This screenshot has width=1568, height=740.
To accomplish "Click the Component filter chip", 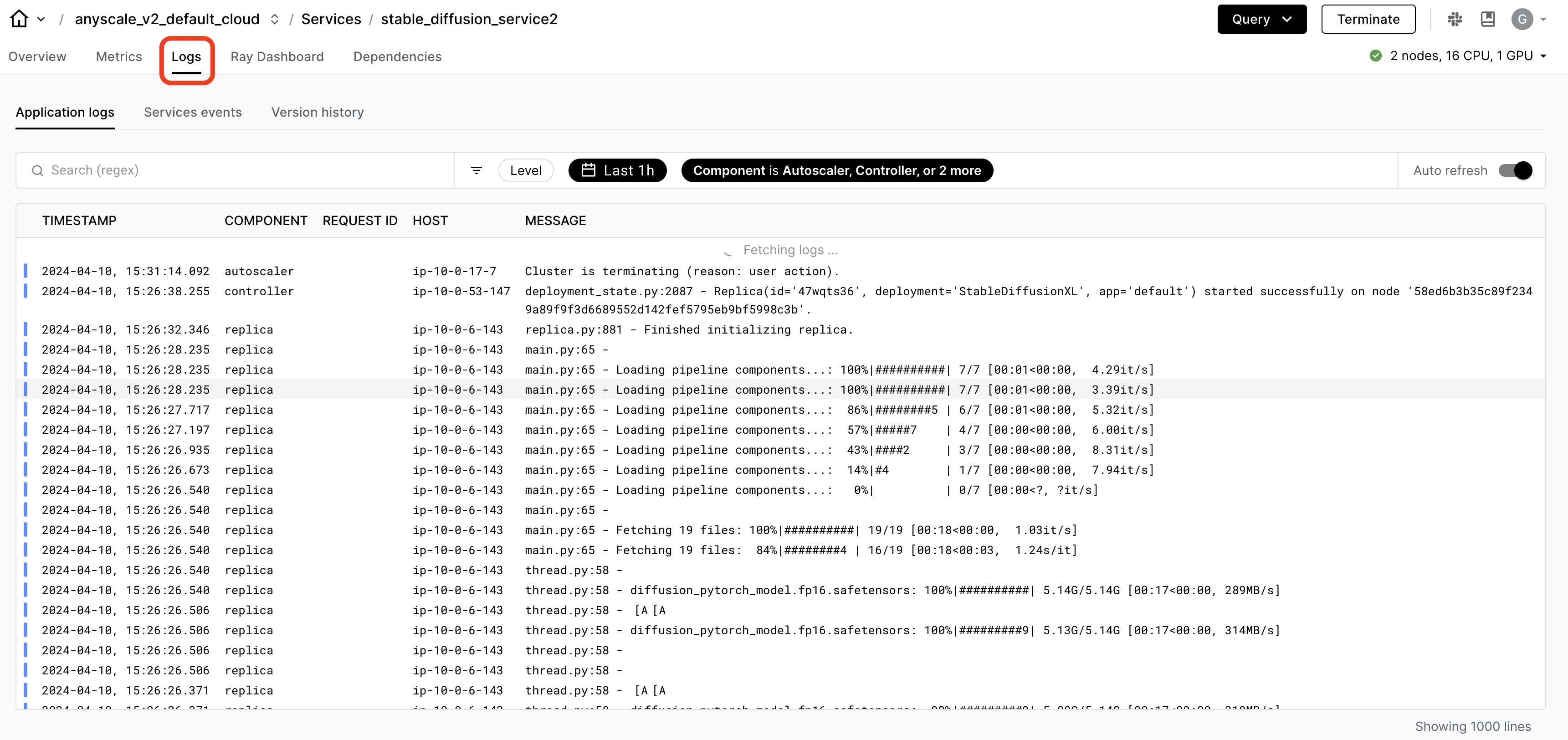I will click(836, 170).
